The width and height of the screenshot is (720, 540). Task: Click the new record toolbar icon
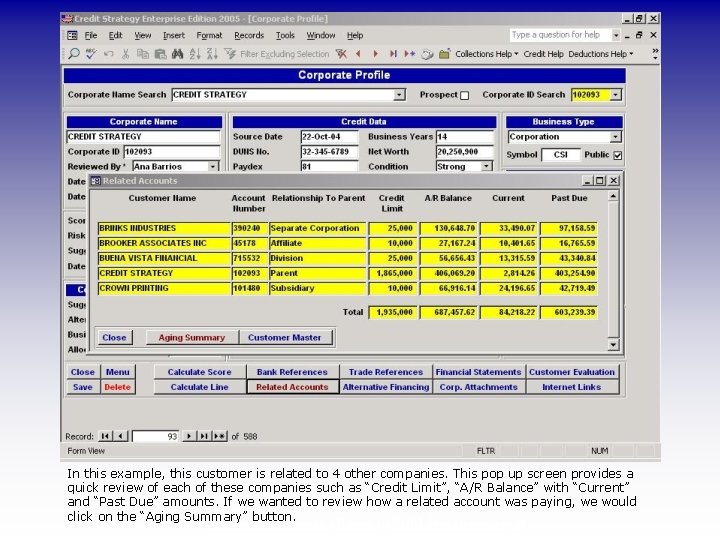click(410, 54)
